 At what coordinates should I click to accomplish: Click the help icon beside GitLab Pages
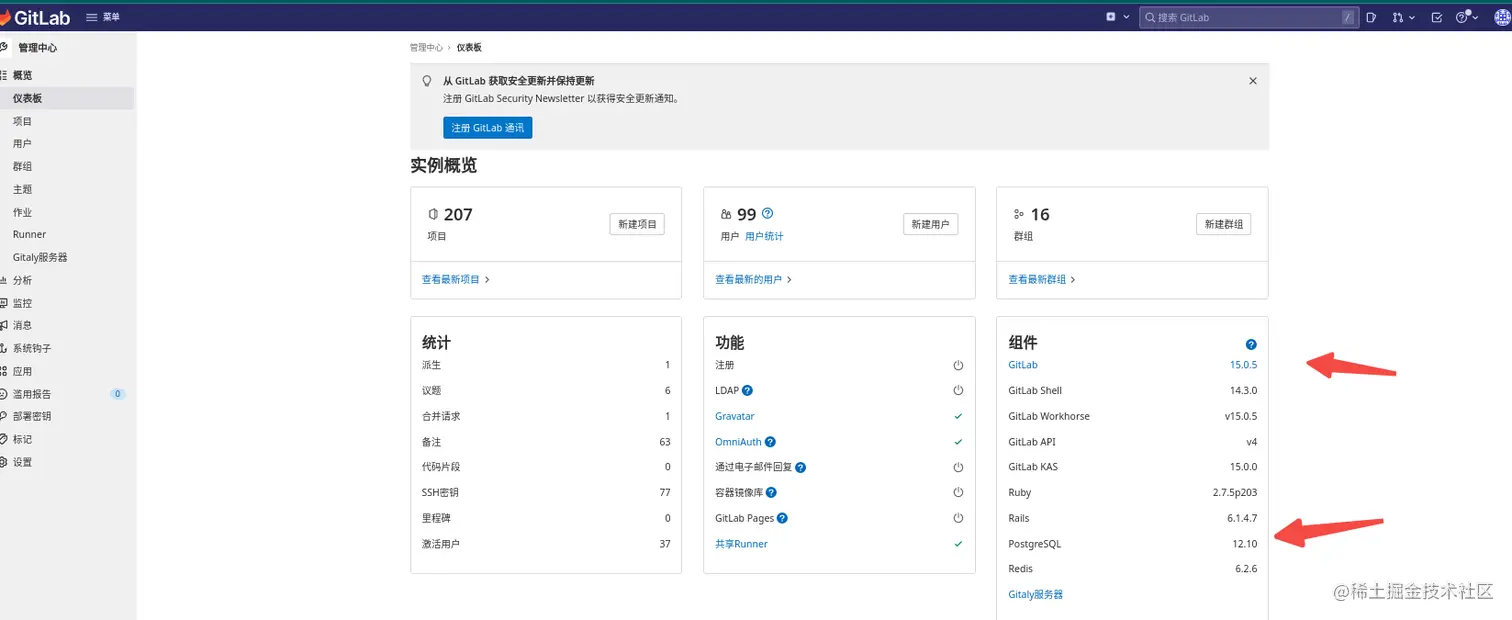tap(783, 519)
